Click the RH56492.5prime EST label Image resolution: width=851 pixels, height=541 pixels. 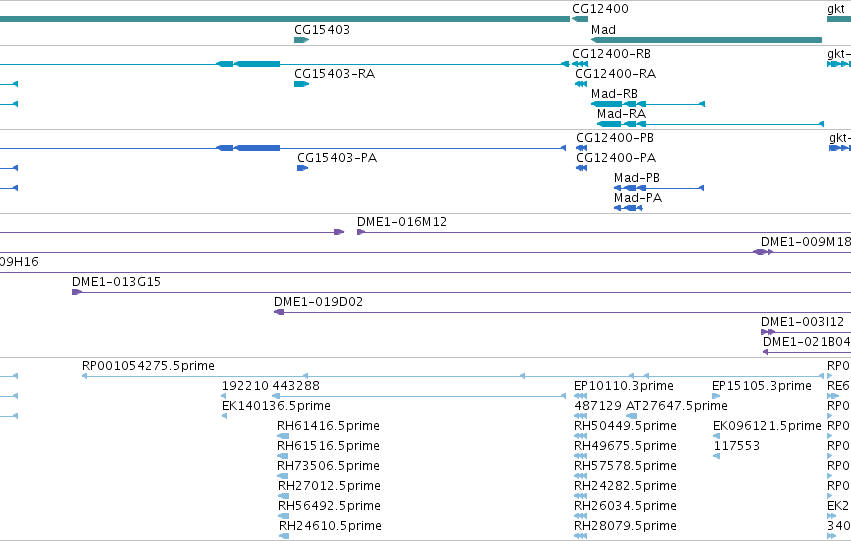coord(329,506)
